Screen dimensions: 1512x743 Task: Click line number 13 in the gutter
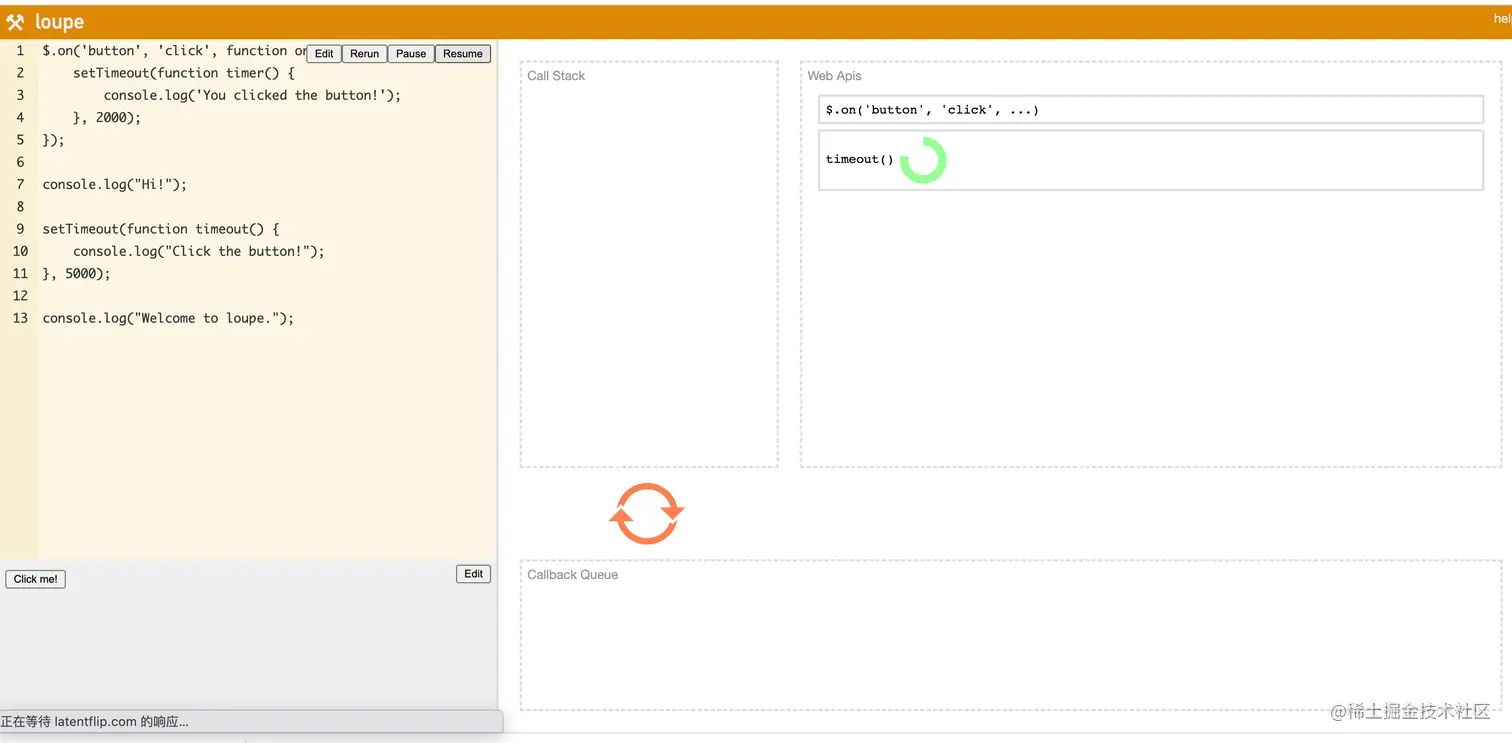[20, 318]
